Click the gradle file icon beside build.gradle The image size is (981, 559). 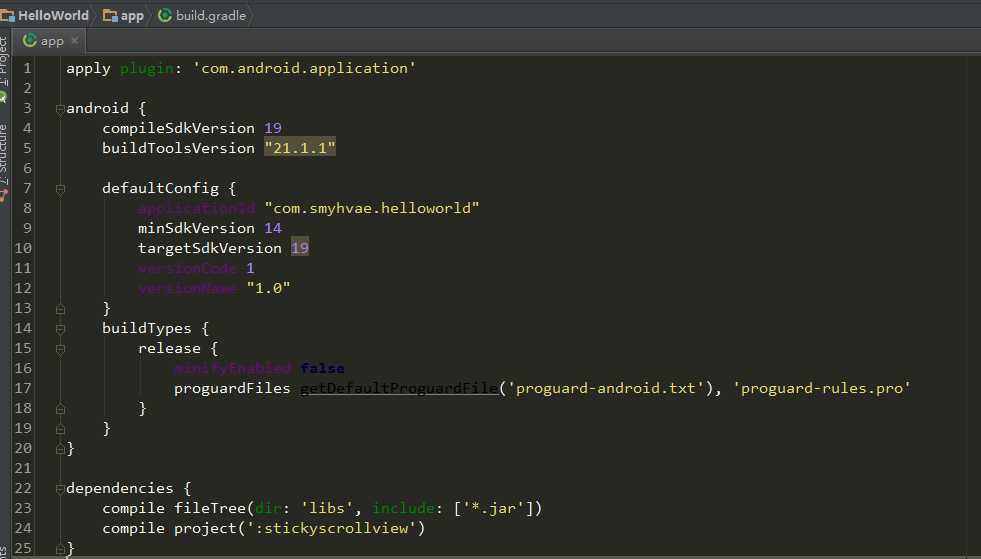[x=165, y=15]
